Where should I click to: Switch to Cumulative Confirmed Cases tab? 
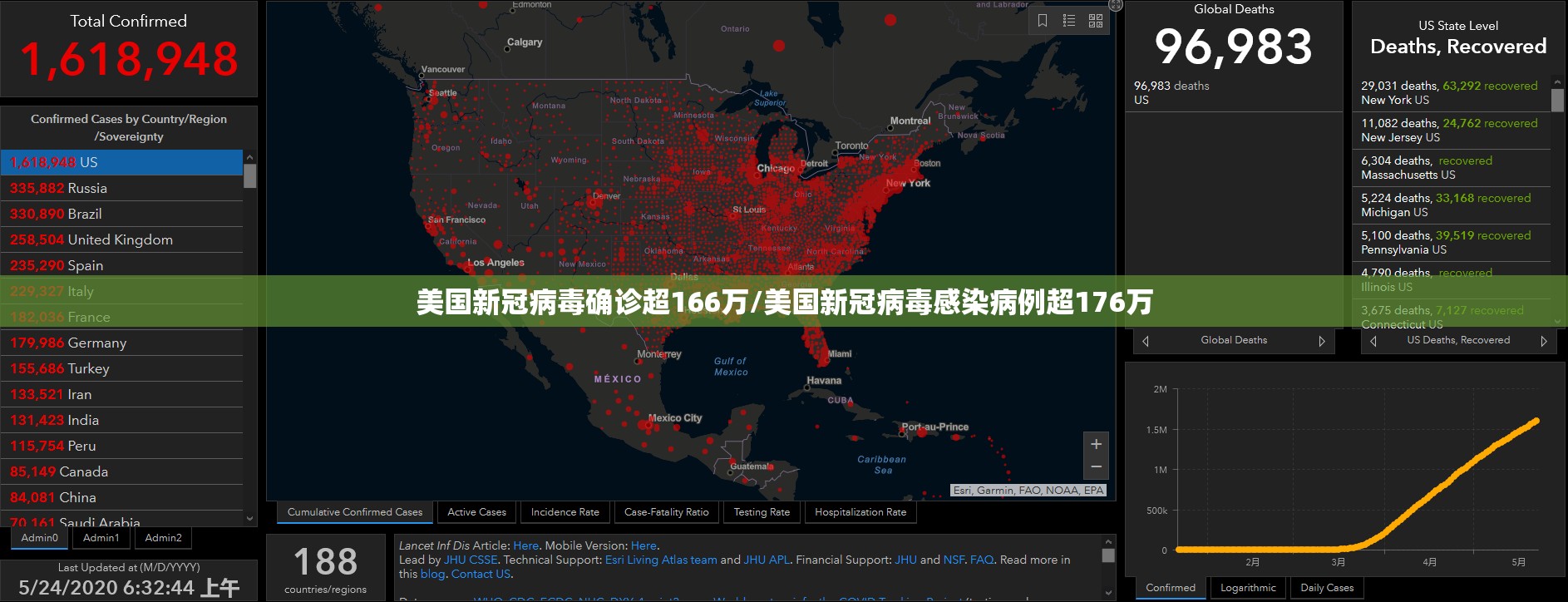355,512
